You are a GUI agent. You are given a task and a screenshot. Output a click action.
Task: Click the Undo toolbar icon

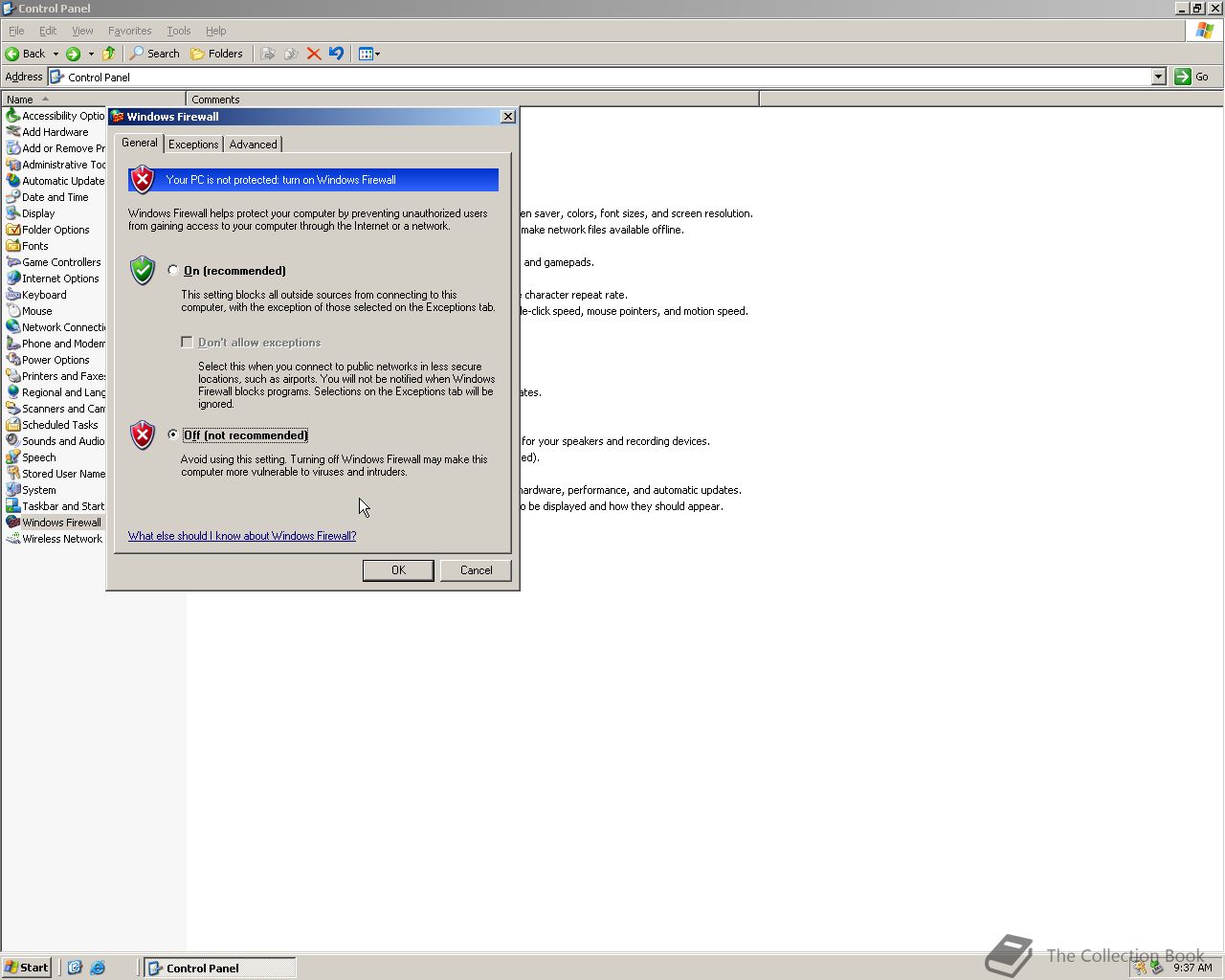336,54
